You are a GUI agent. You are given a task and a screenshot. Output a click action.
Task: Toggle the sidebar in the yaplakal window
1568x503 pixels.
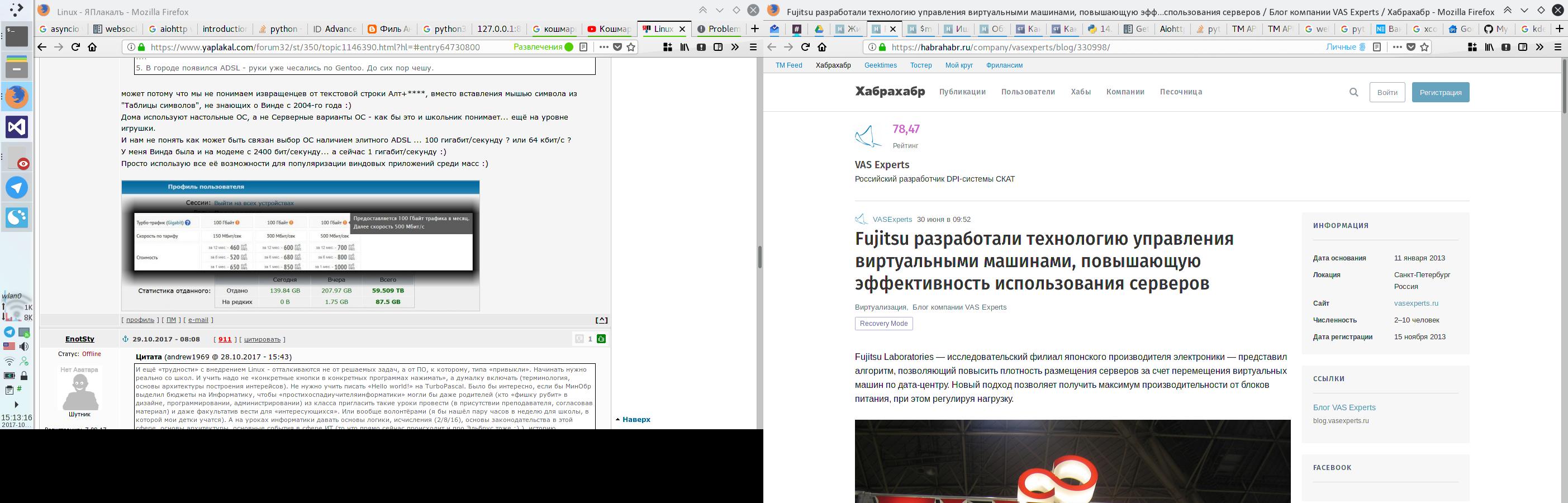tap(718, 47)
